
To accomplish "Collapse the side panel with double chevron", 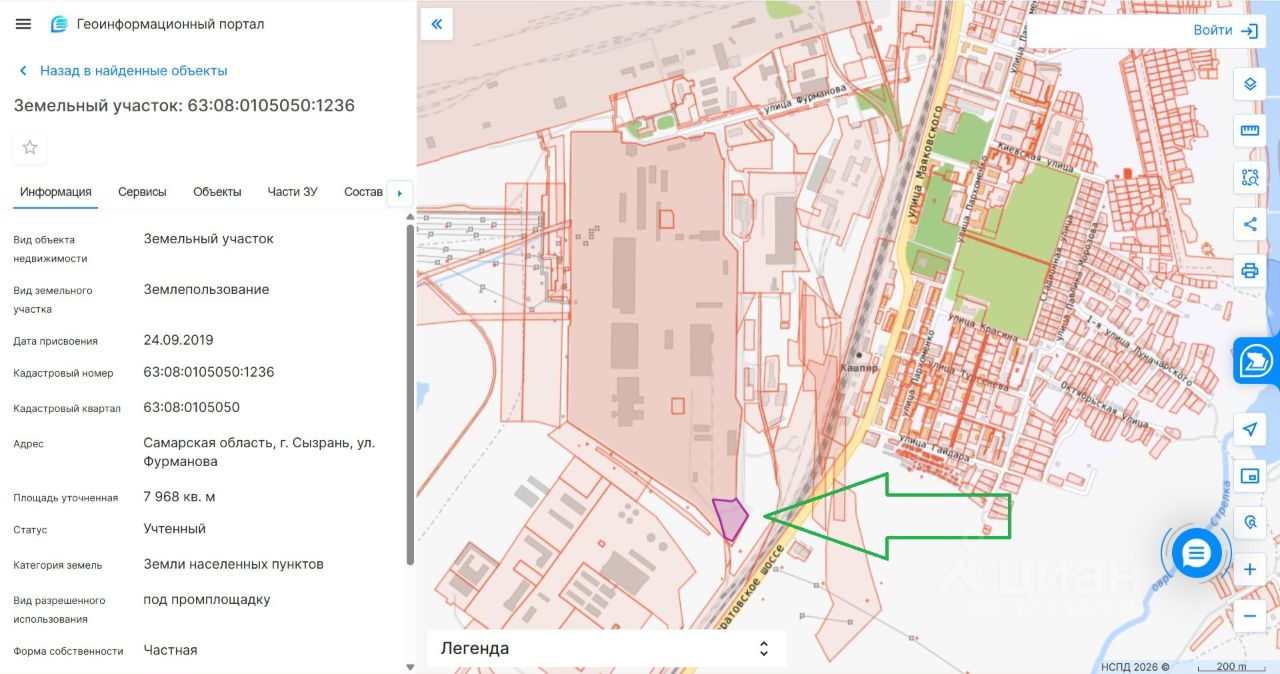I will 437,24.
